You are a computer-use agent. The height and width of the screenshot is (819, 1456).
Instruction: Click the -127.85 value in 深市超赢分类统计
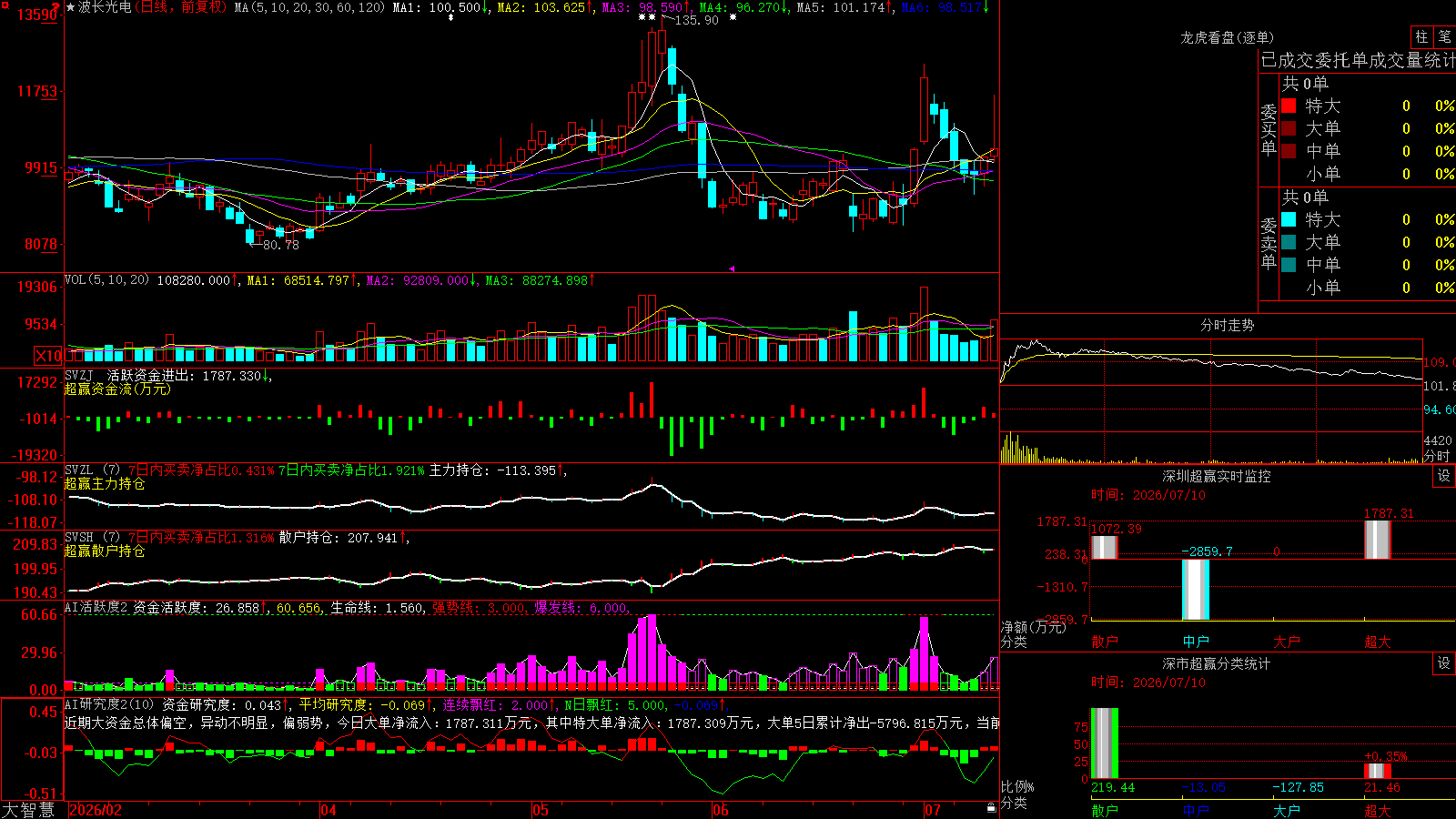click(x=1298, y=787)
